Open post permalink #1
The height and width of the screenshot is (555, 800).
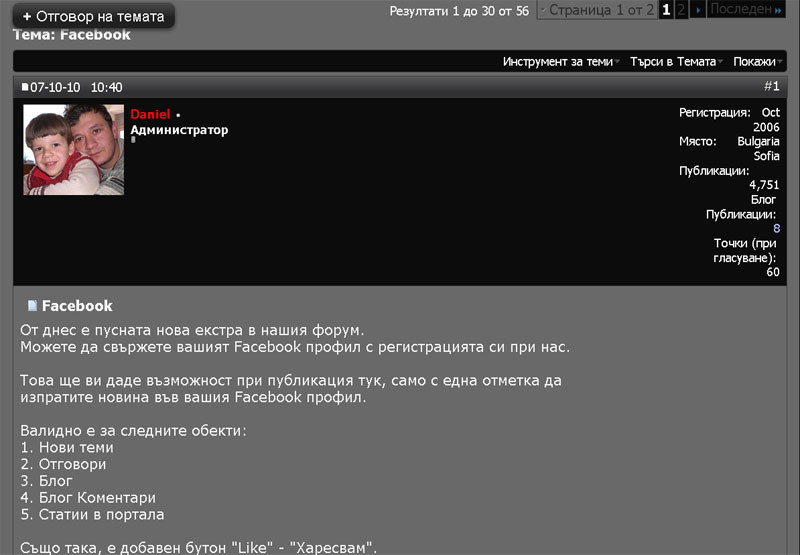tap(771, 87)
